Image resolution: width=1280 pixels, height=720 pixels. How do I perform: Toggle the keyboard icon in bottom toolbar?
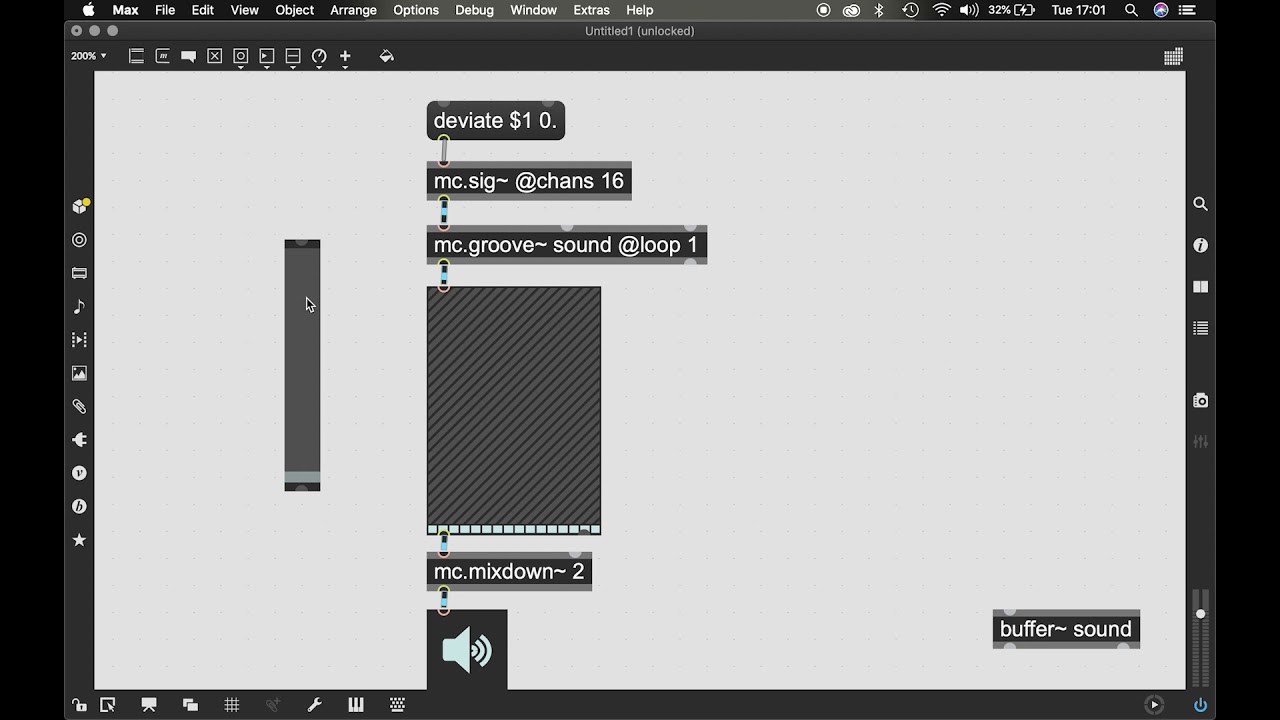coord(397,705)
